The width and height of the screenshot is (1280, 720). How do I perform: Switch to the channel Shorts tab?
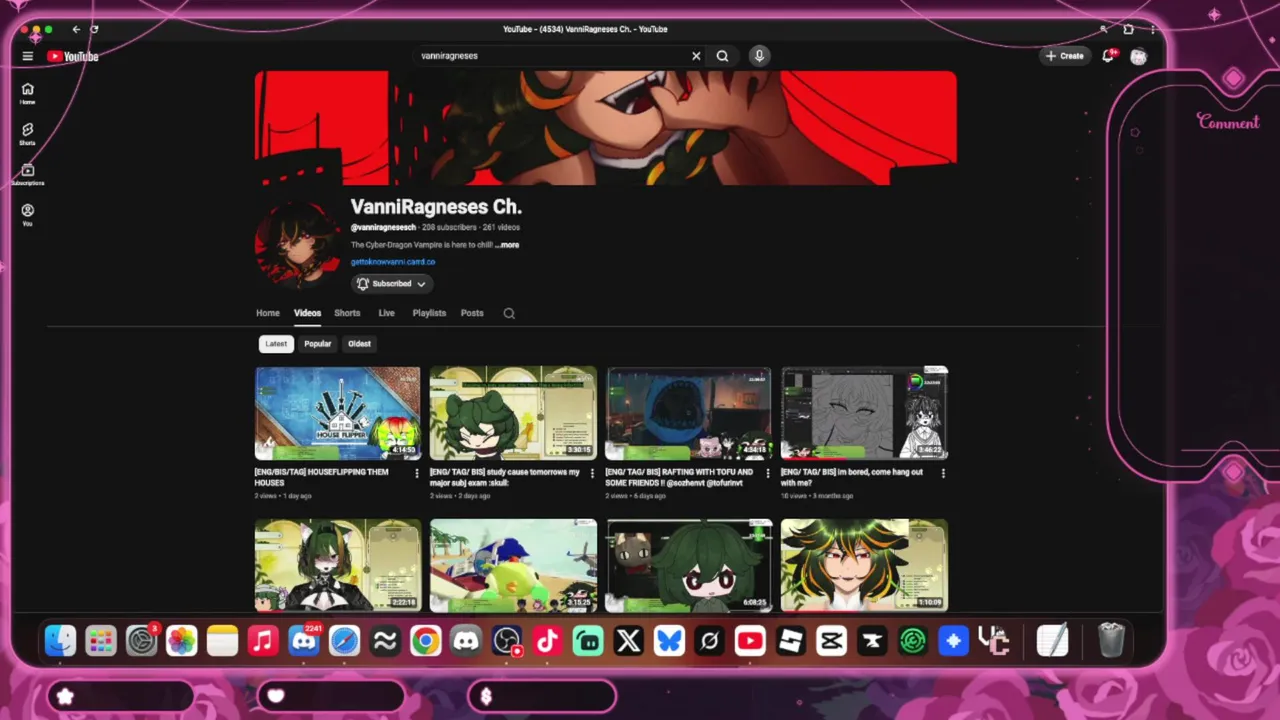pos(347,313)
